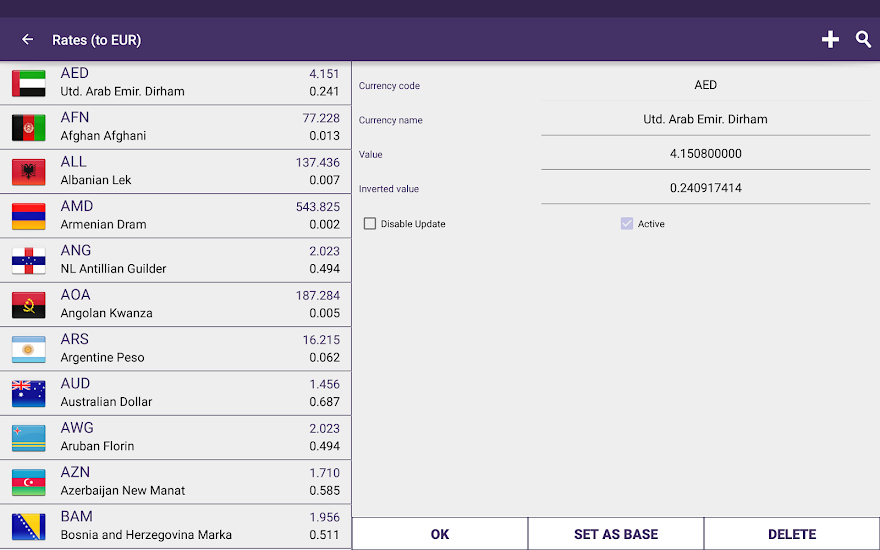This screenshot has height=550, width=880.
Task: Toggle the Active checkbox
Action: (x=627, y=224)
